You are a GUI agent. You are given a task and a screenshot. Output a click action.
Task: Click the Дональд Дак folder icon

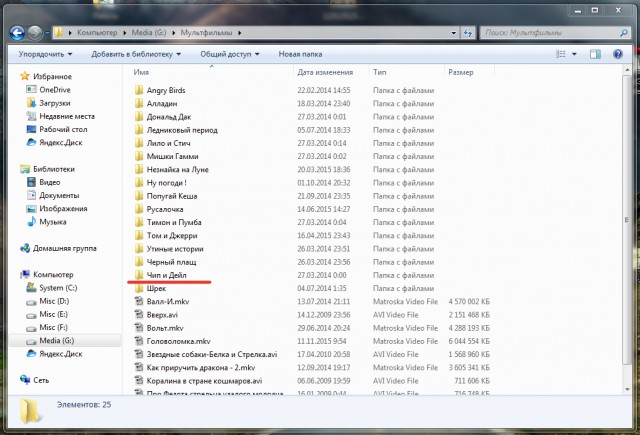[x=139, y=116]
